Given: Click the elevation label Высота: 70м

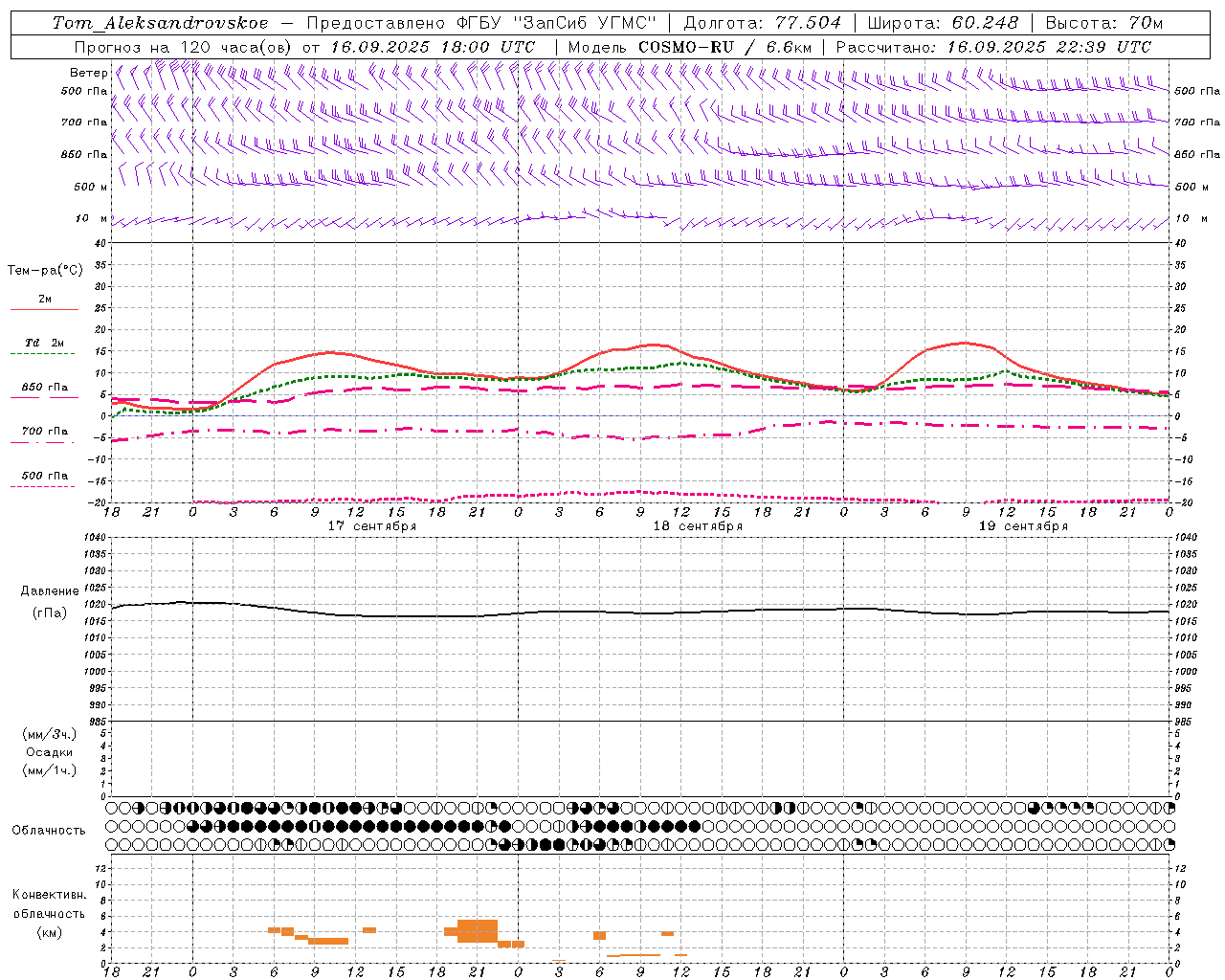Looking at the screenshot, I should point(1103,23).
